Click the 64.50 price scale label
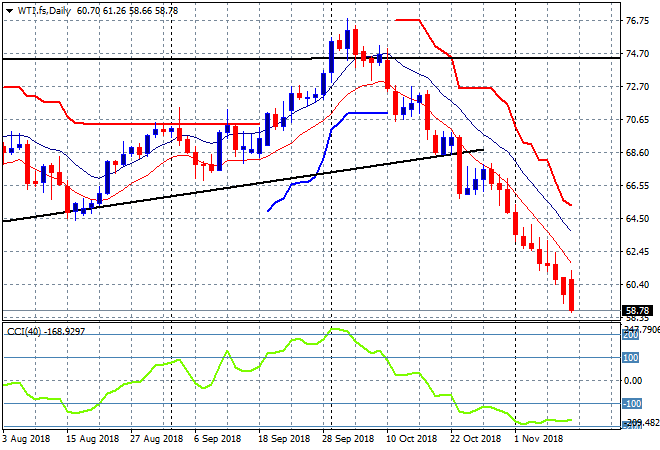Viewport: 660px width, 450px height. point(637,218)
